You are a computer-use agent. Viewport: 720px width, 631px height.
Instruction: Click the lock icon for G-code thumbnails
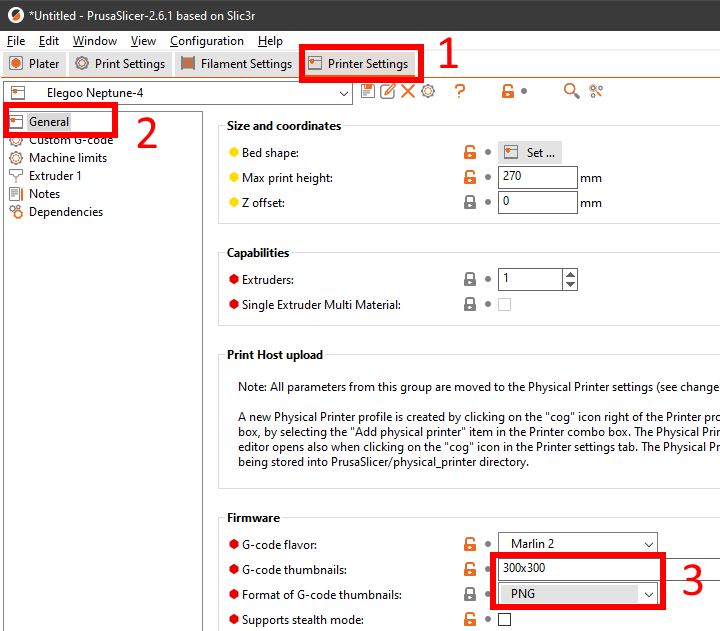pos(470,569)
